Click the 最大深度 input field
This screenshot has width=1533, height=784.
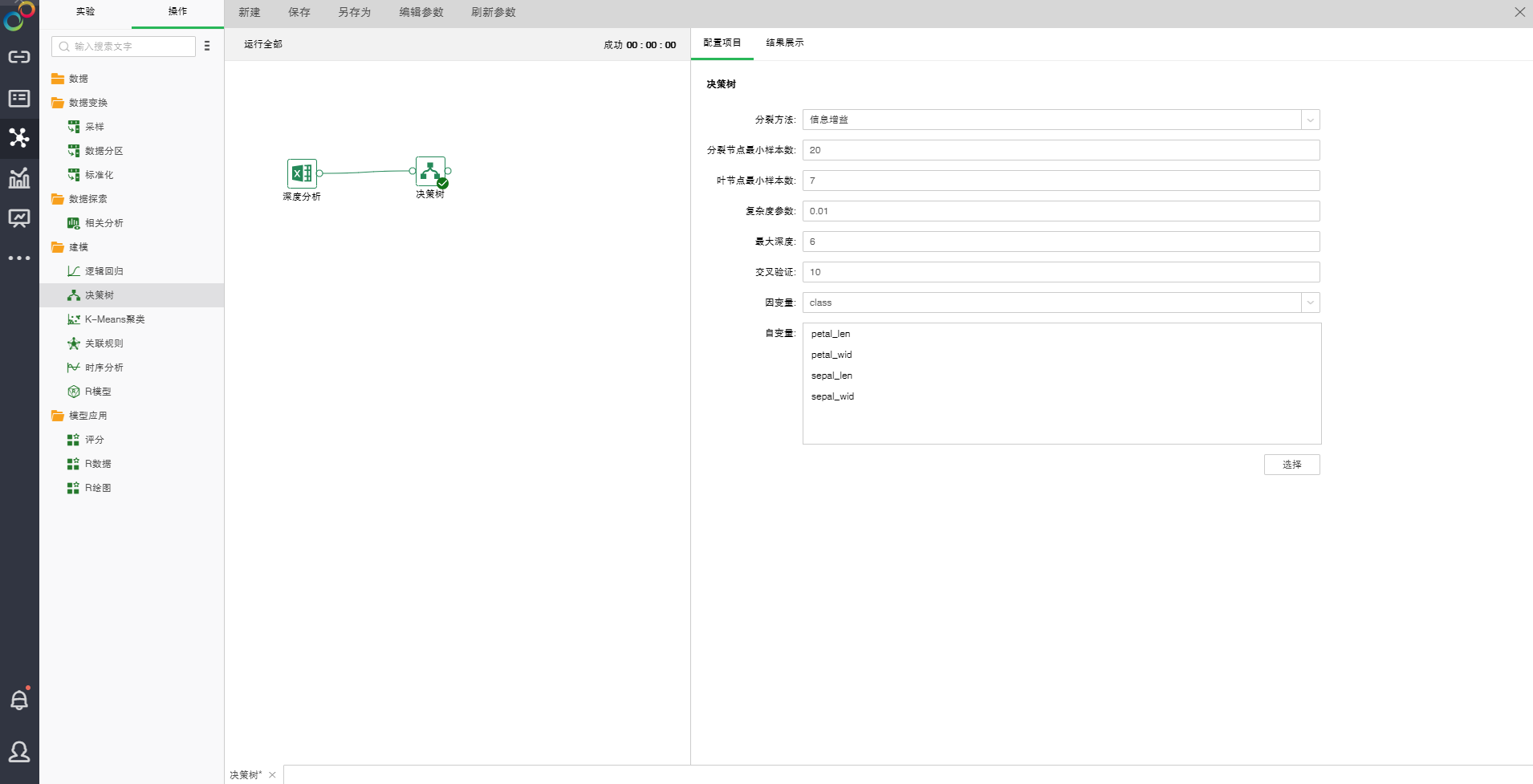1060,242
